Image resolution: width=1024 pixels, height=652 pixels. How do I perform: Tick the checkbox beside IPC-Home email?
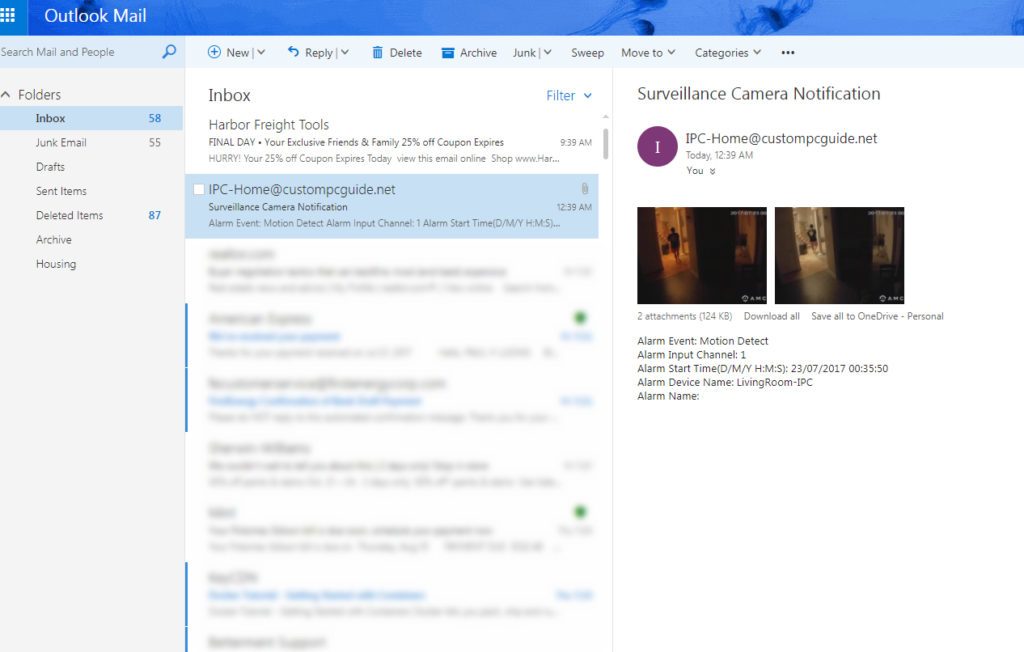tap(199, 189)
